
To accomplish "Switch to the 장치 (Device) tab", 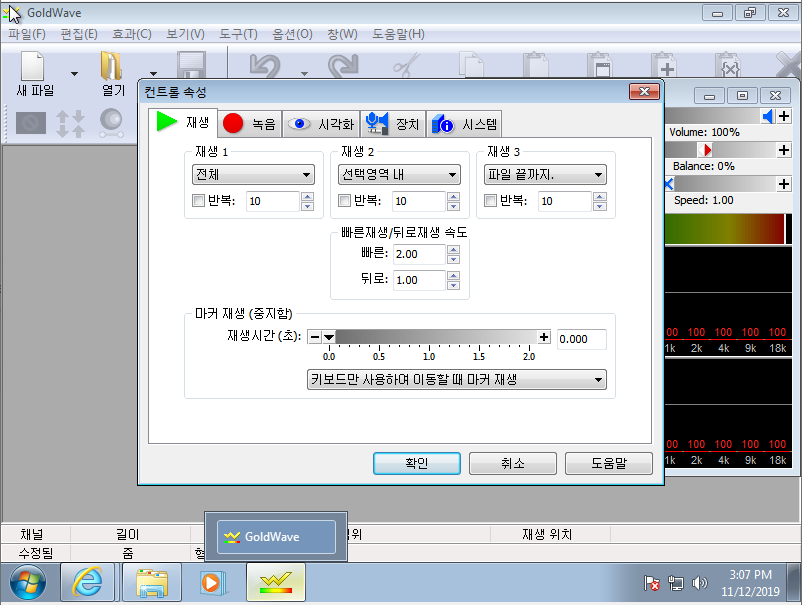I will pyautogui.click(x=393, y=124).
